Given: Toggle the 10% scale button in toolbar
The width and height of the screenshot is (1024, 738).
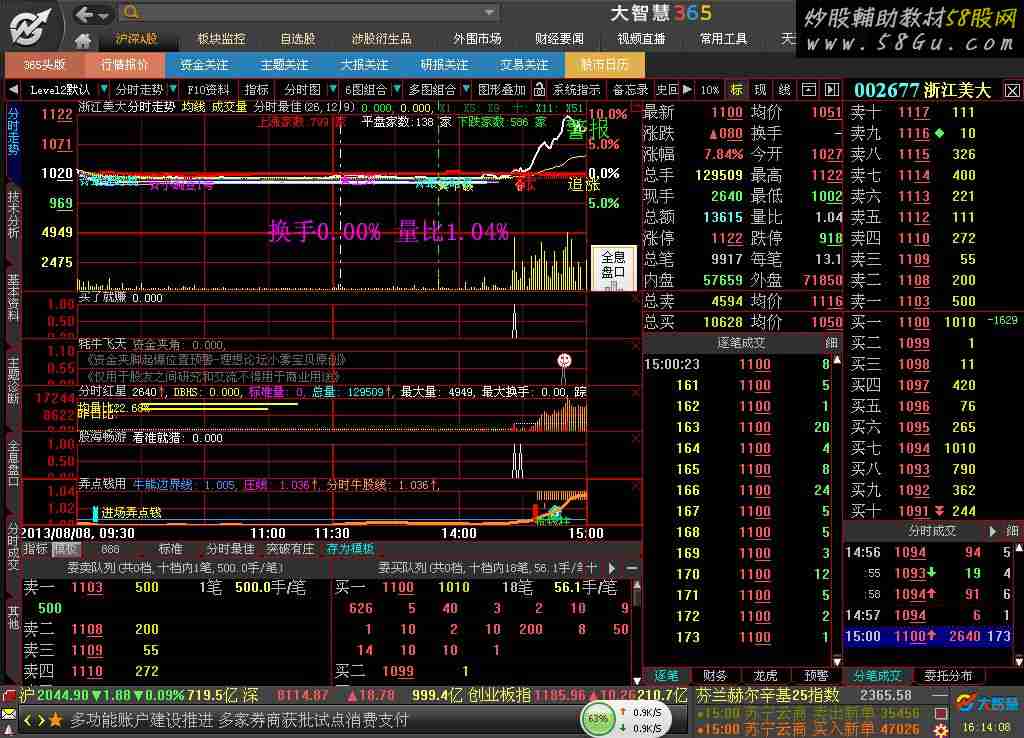Looking at the screenshot, I should pos(710,89).
